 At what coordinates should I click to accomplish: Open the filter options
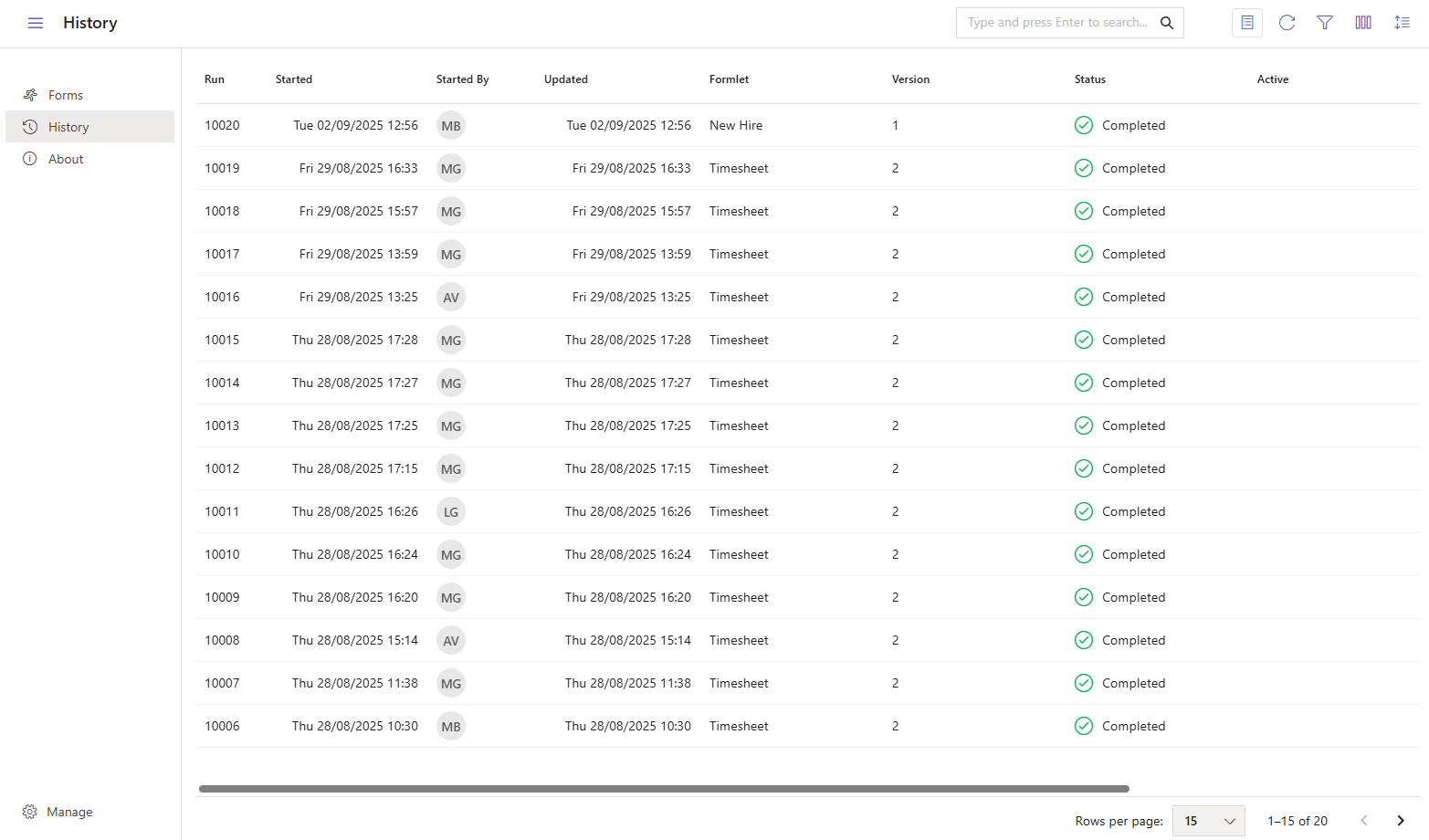click(1325, 23)
